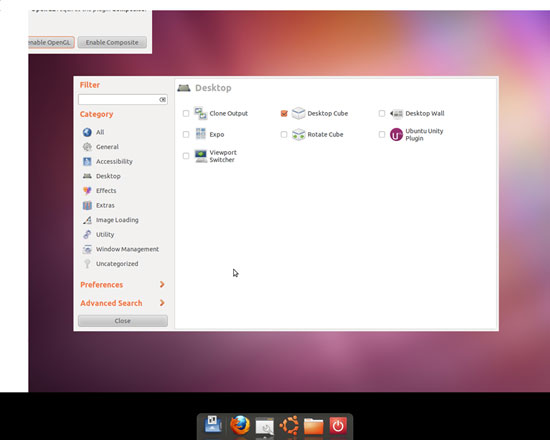Click the Viewport Switcher plugin icon
Screen dimensions: 550x440
click(x=201, y=156)
